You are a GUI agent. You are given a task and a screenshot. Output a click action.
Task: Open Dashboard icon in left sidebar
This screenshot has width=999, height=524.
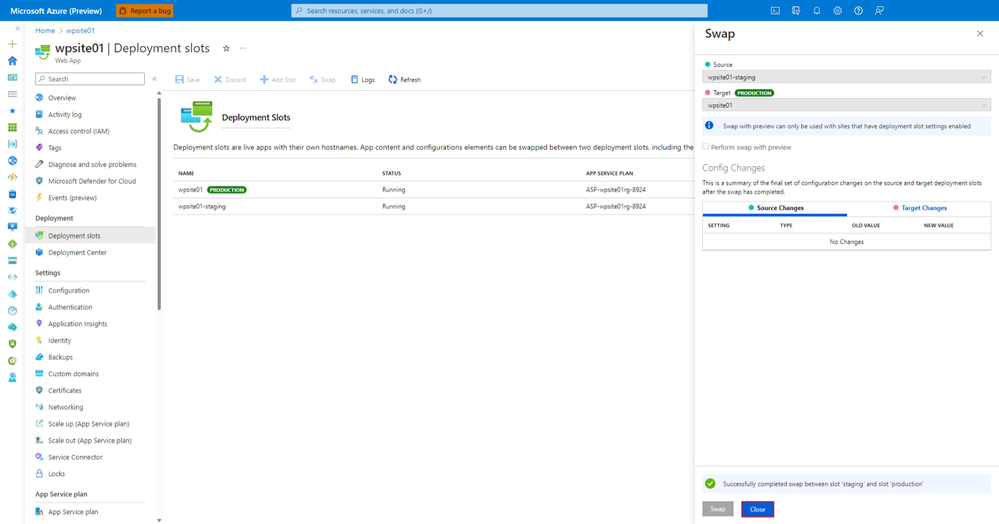12,77
